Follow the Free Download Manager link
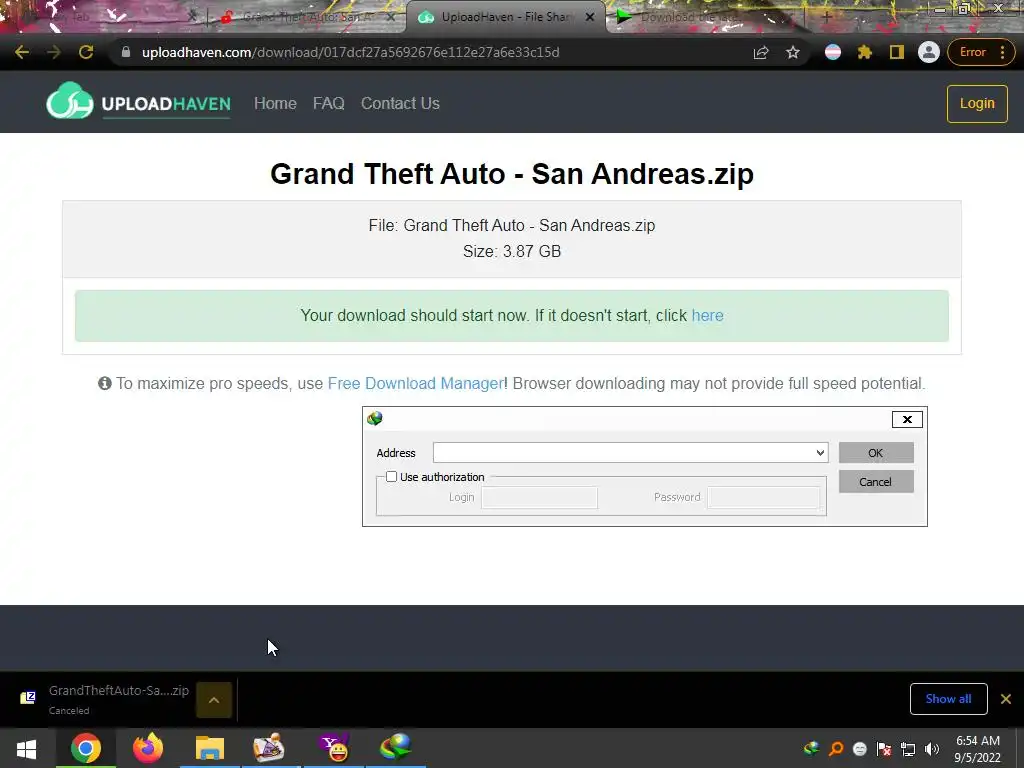Image resolution: width=1024 pixels, height=768 pixels. (415, 383)
